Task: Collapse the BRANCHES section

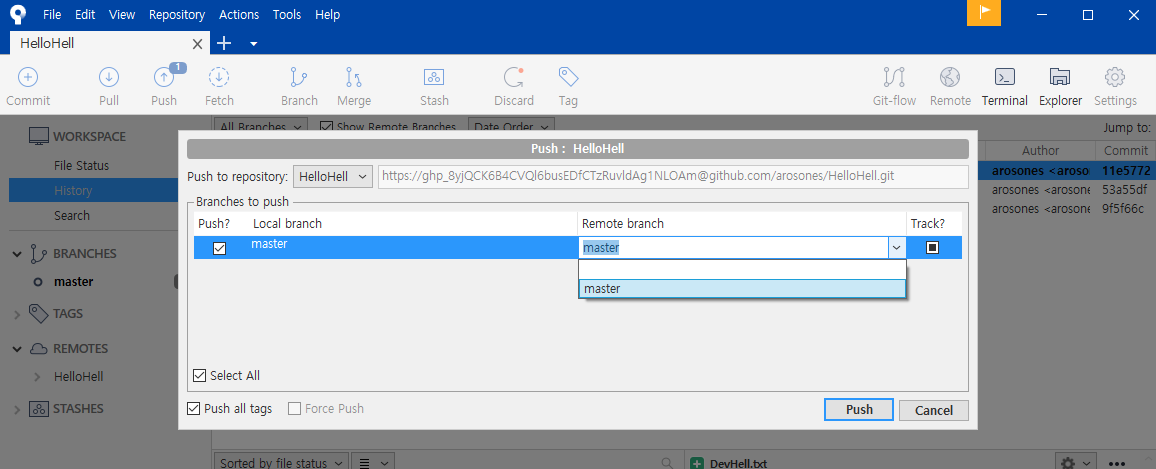Action: coord(17,254)
